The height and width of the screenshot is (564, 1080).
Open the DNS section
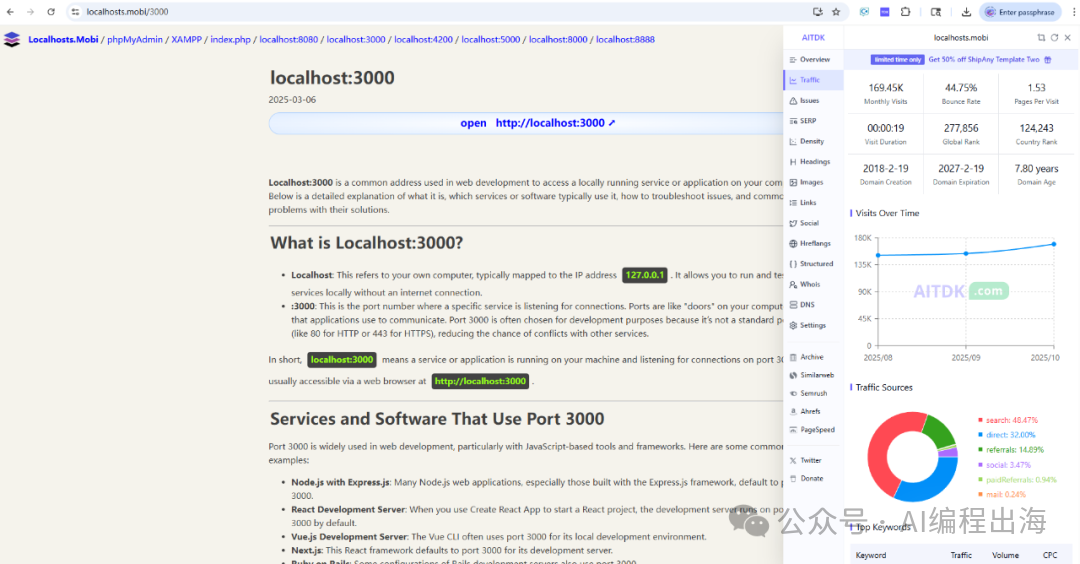(813, 304)
